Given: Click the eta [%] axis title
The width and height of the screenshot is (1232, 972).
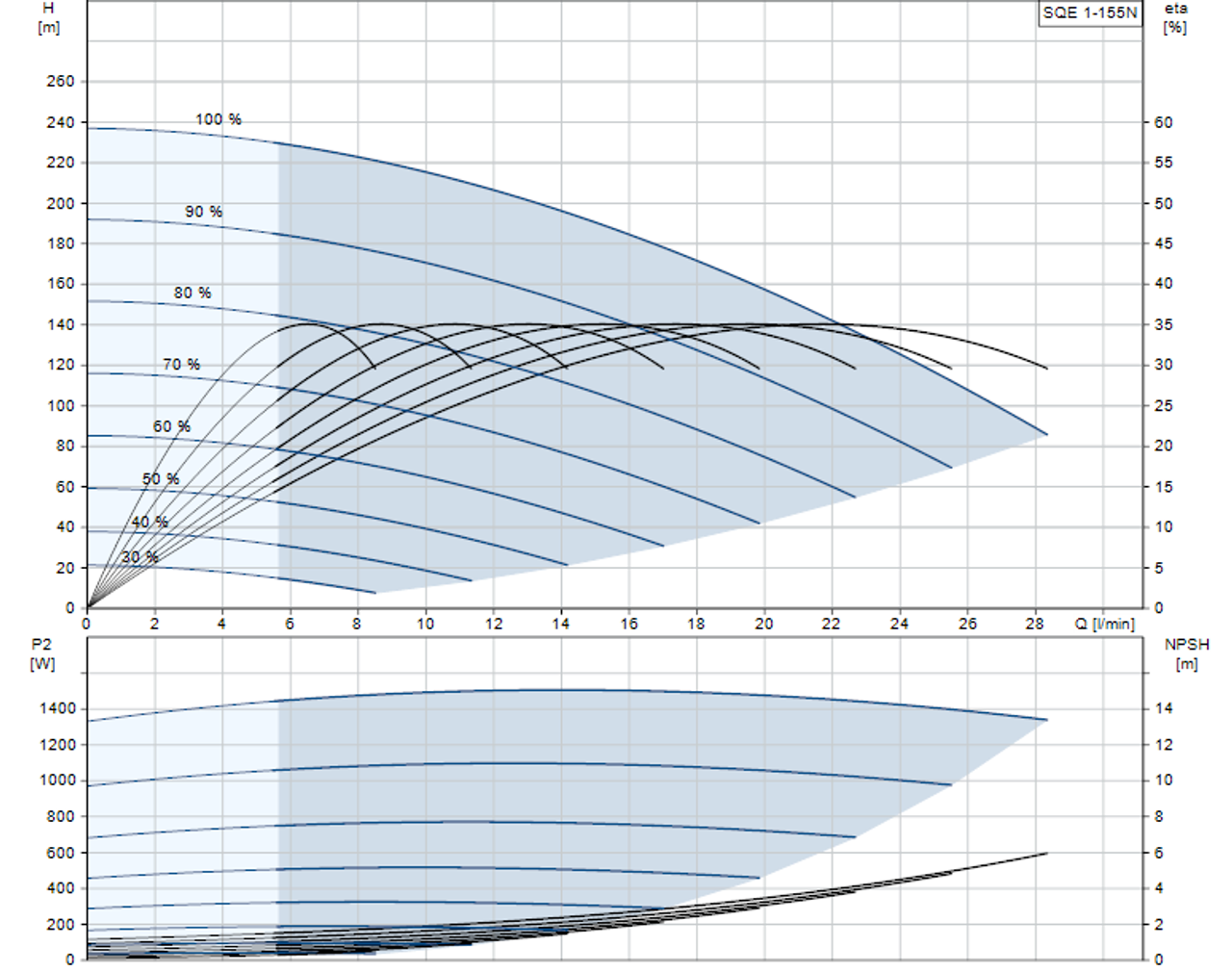Looking at the screenshot, I should [1175, 17].
